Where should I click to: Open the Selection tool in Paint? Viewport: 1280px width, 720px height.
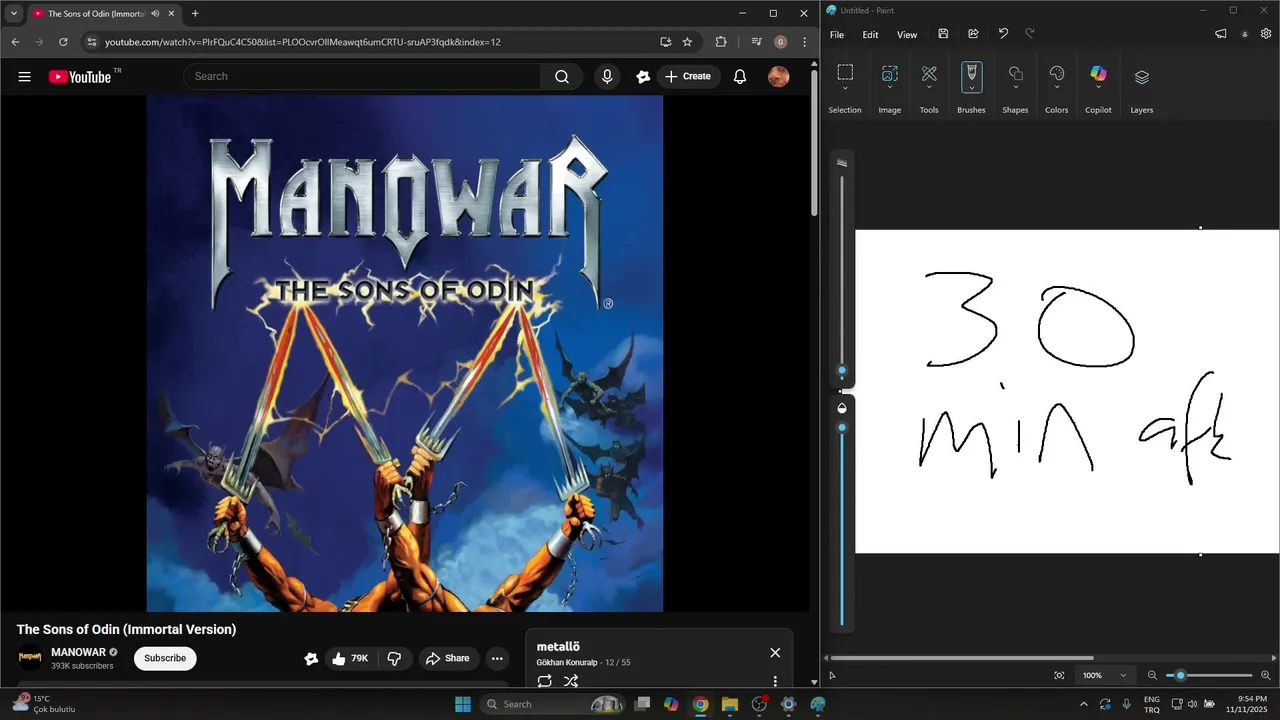pos(845,72)
